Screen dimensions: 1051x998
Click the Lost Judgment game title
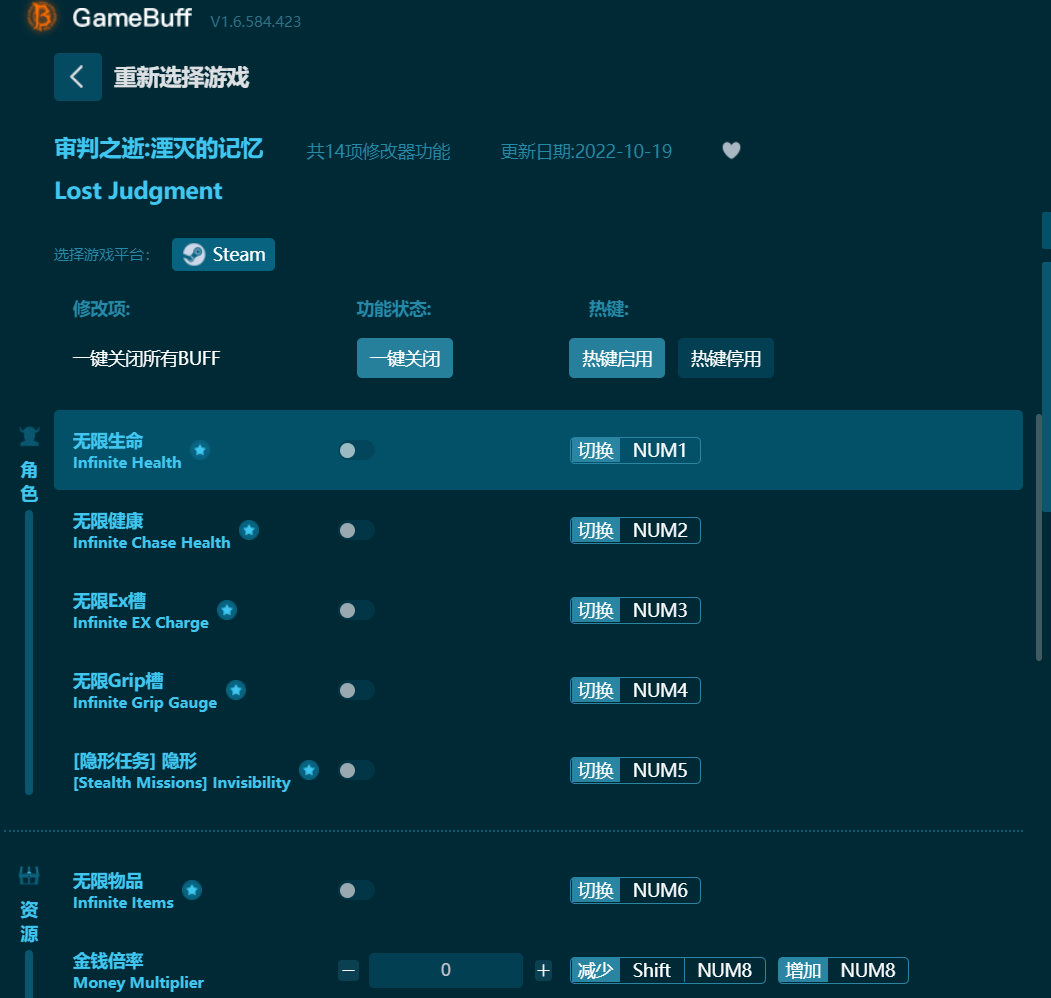(138, 191)
